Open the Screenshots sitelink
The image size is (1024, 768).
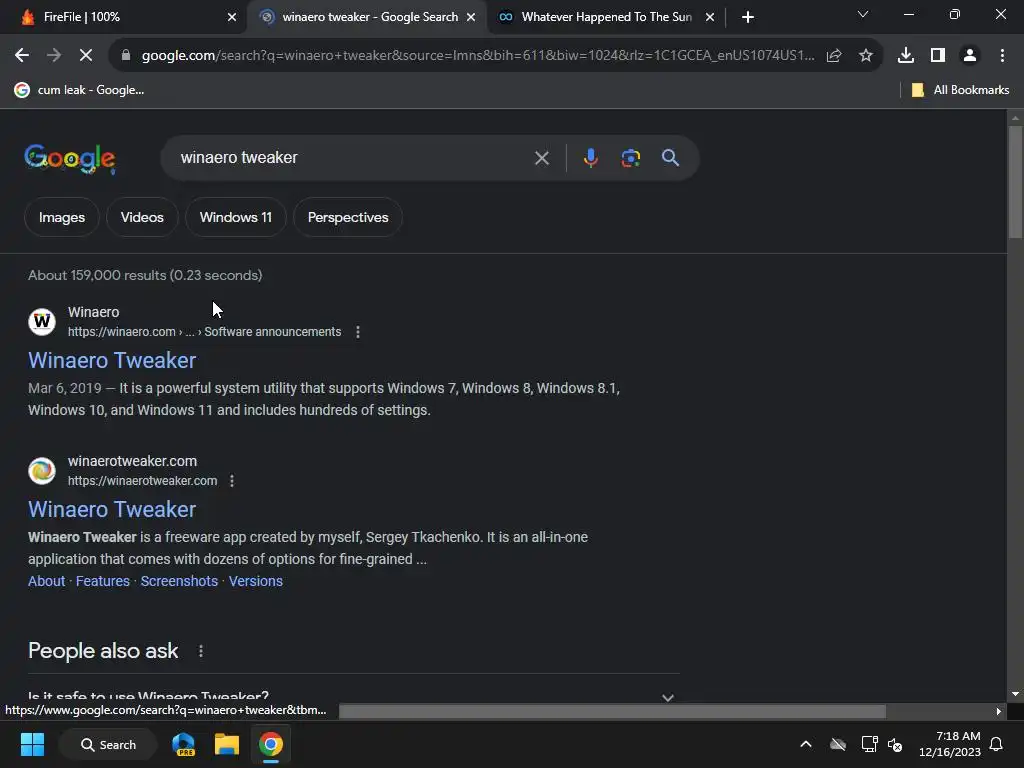tap(179, 581)
